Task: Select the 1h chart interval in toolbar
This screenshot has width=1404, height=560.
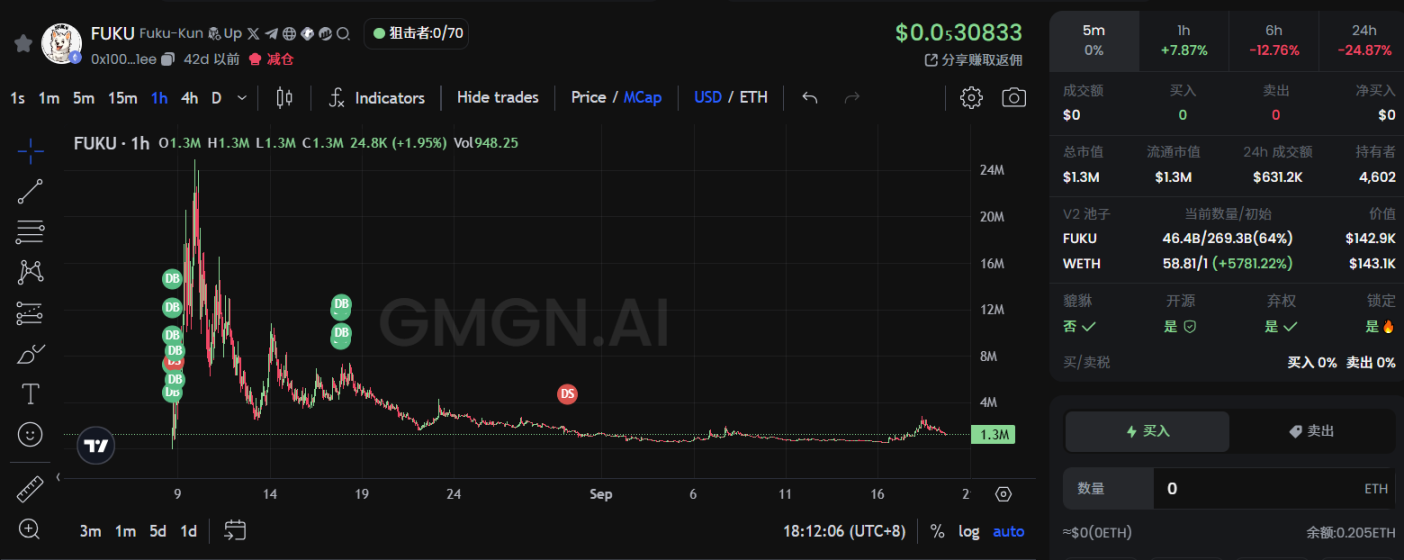Action: click(x=159, y=97)
